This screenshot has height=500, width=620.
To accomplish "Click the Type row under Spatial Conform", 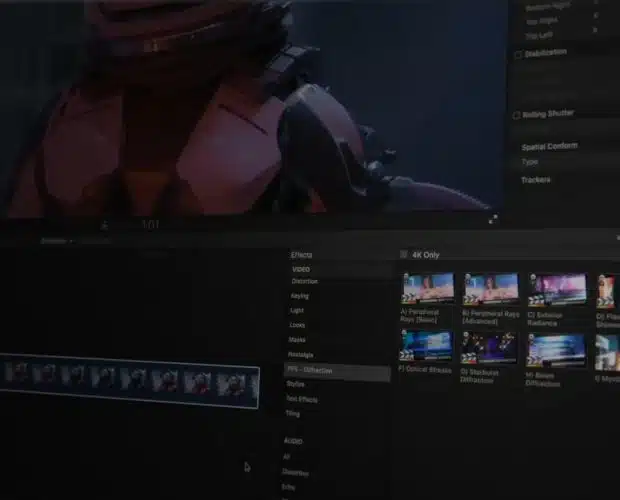I will coord(529,162).
